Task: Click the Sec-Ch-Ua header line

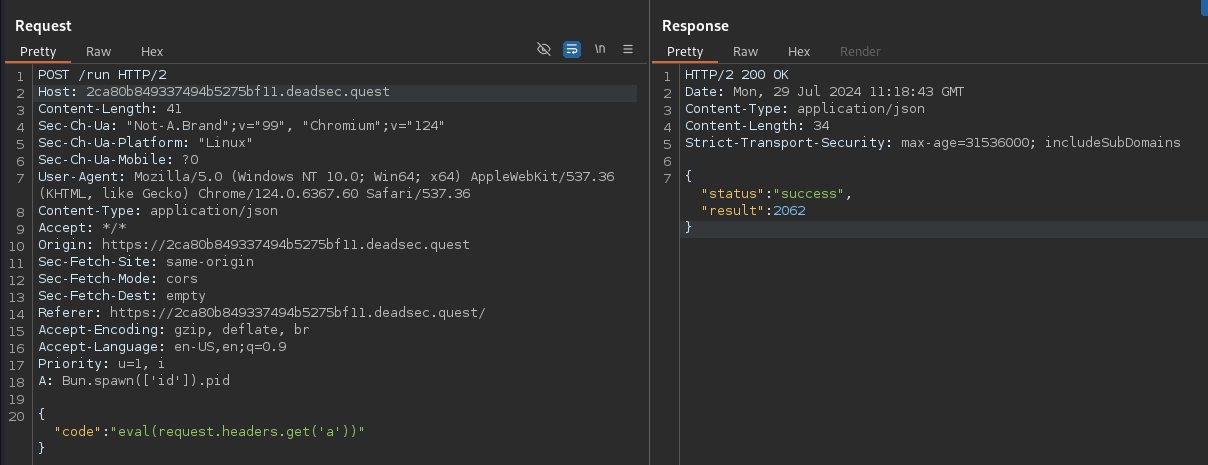Action: [241, 126]
